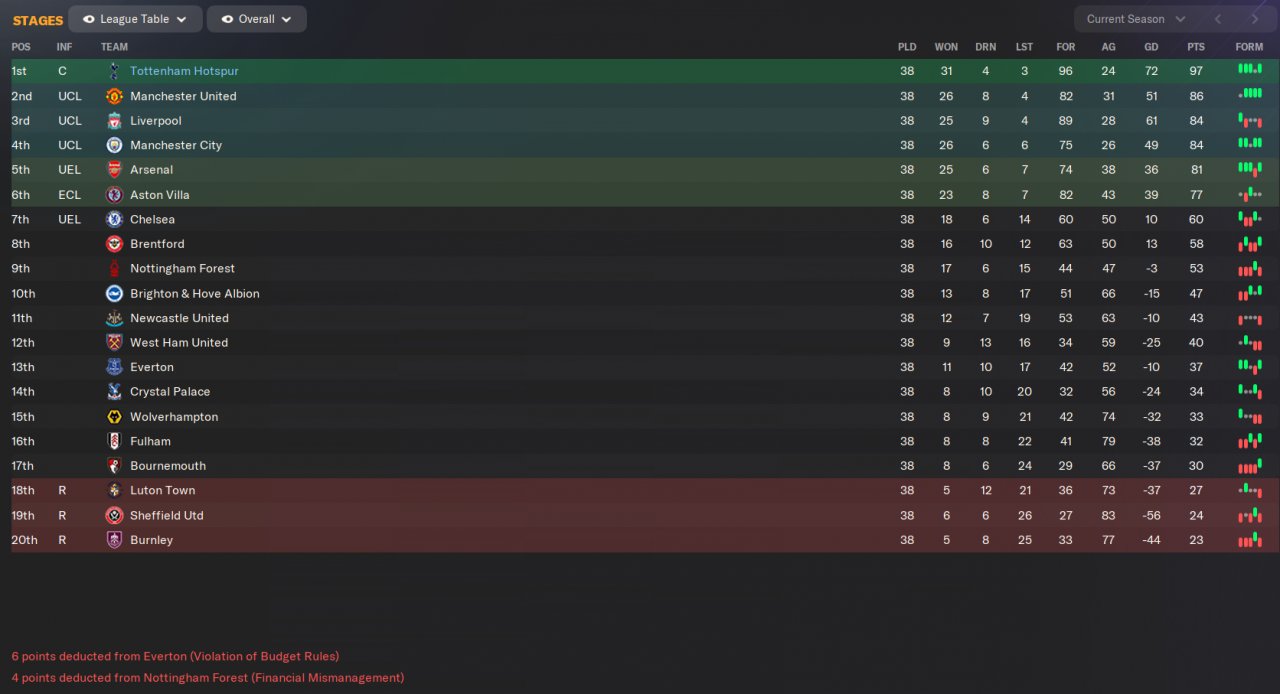Go to the previous season arrow
This screenshot has height=694, width=1280.
(x=1217, y=19)
